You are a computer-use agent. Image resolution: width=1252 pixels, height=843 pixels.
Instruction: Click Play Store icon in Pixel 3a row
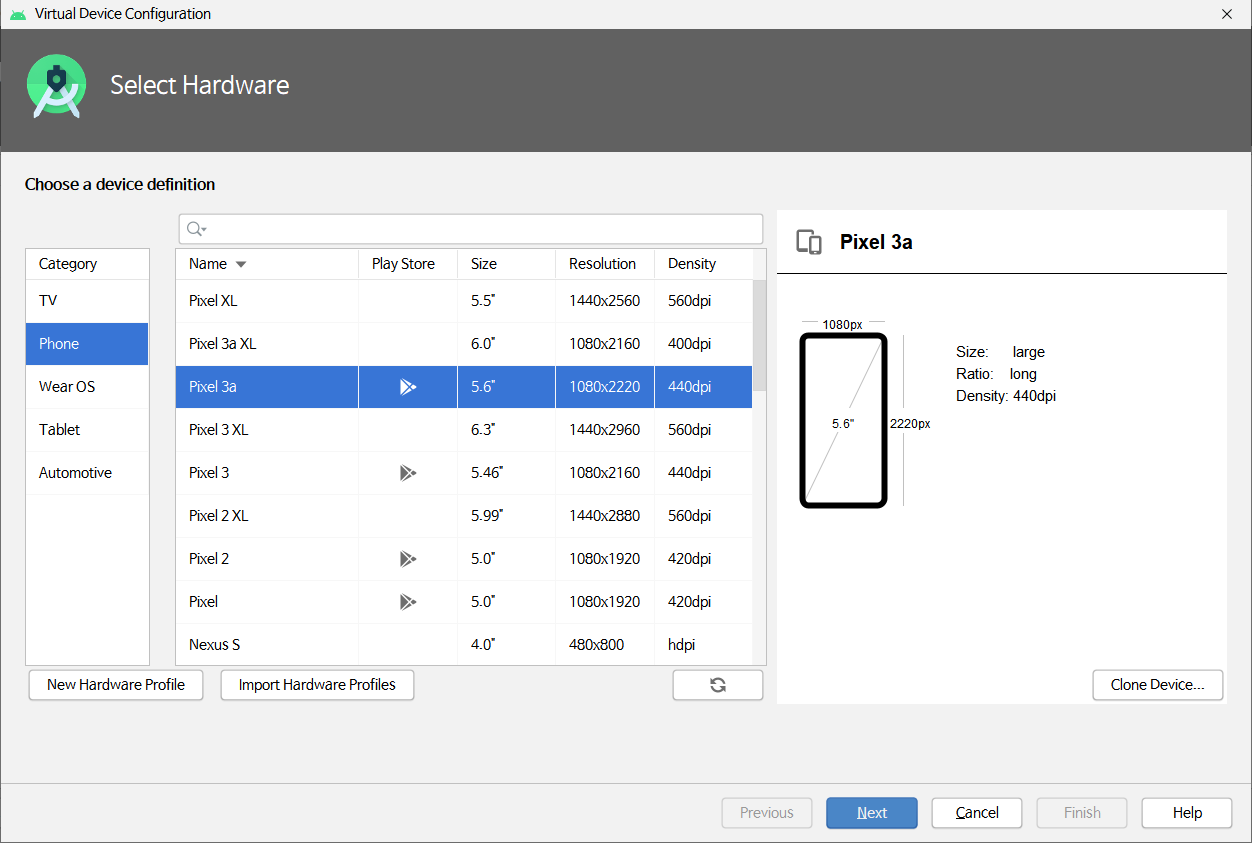407,387
